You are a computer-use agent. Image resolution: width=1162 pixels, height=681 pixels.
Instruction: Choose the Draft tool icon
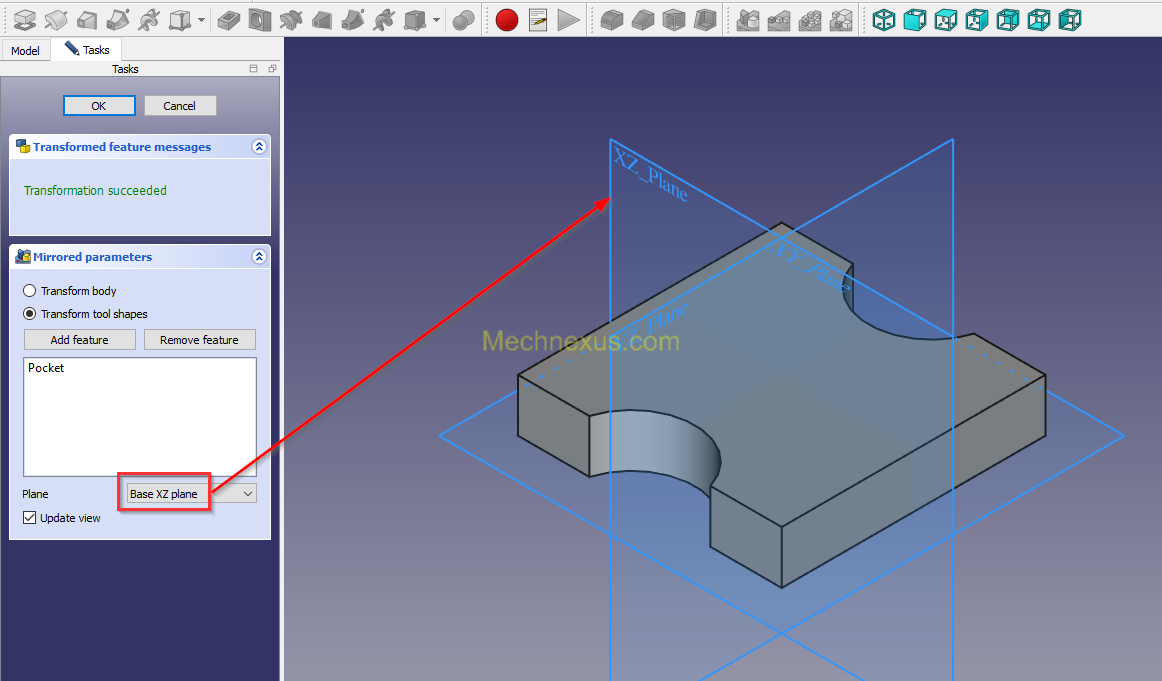click(674, 19)
